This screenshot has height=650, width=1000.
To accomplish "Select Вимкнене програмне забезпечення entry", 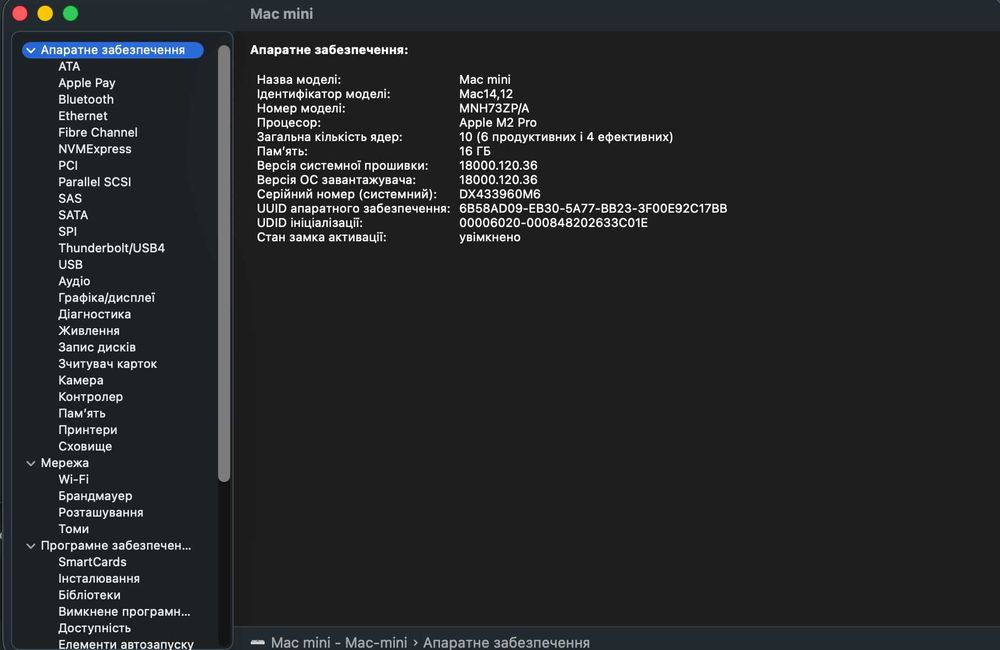I will tap(124, 612).
